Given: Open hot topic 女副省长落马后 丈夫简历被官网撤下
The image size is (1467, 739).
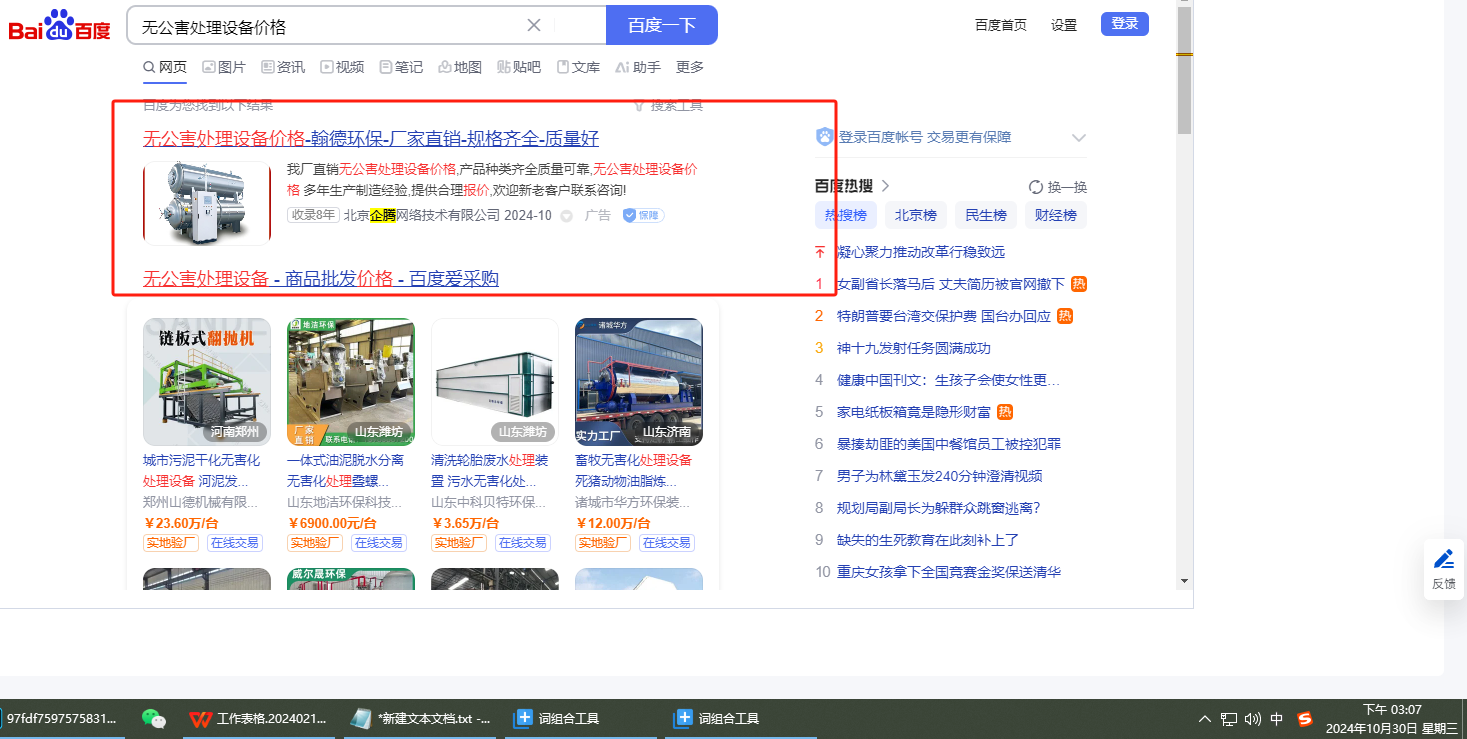Looking at the screenshot, I should 951,284.
